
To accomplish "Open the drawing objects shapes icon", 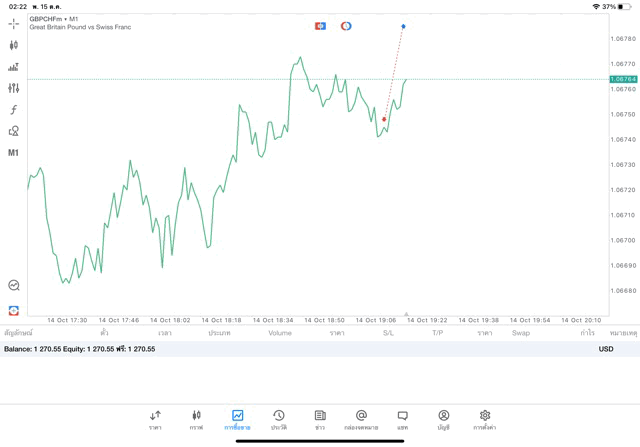I will click(x=13, y=131).
